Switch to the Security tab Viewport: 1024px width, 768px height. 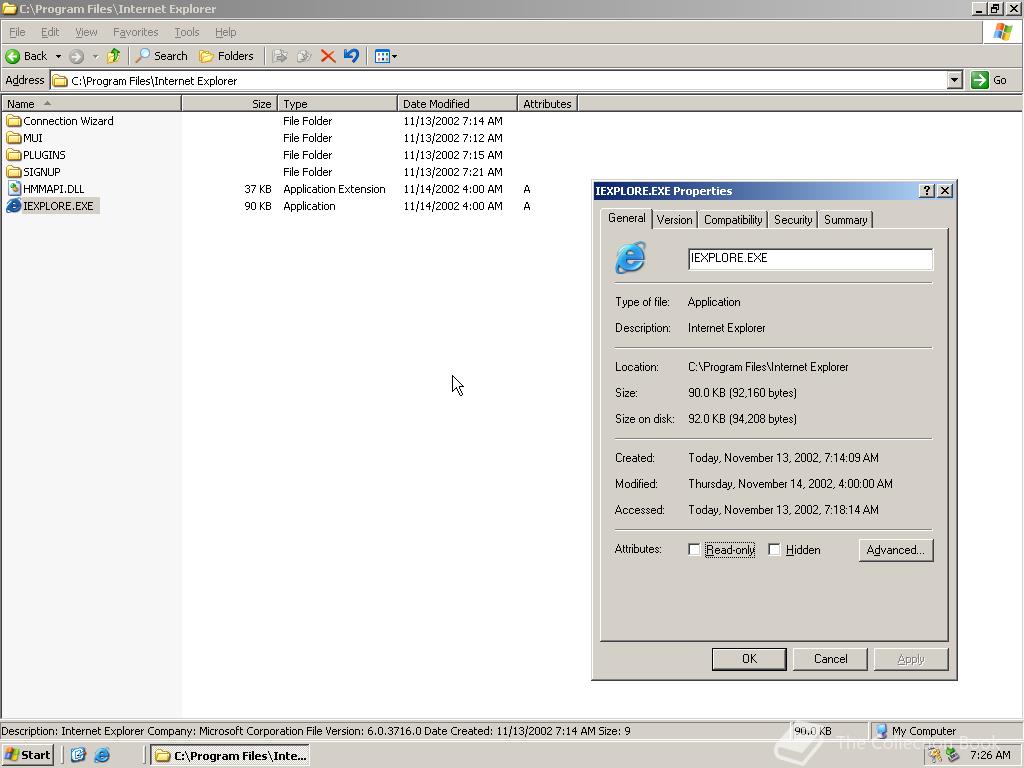pyautogui.click(x=793, y=219)
